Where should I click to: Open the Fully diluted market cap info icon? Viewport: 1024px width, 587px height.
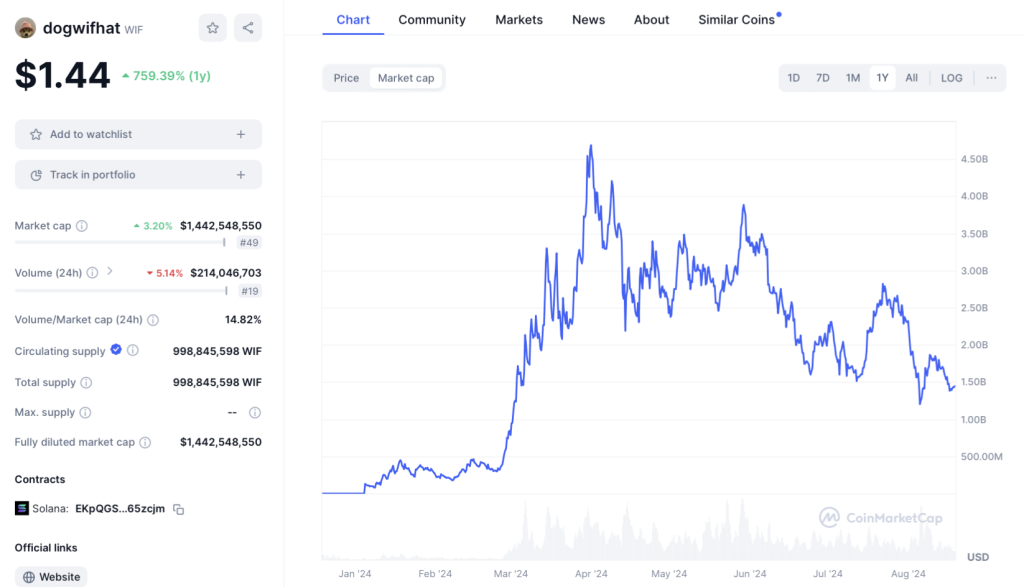coord(145,443)
